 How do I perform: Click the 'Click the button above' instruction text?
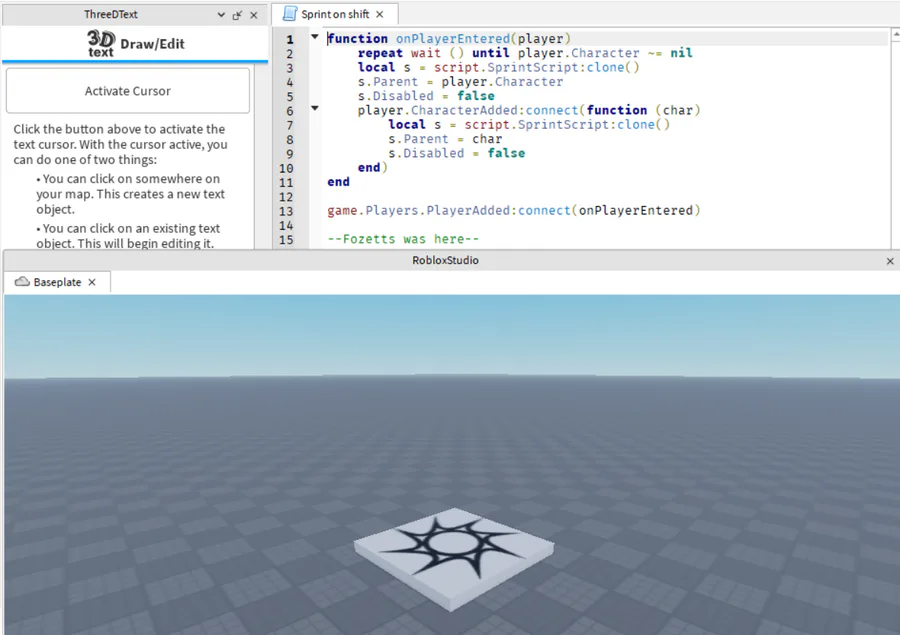pyautogui.click(x=121, y=144)
